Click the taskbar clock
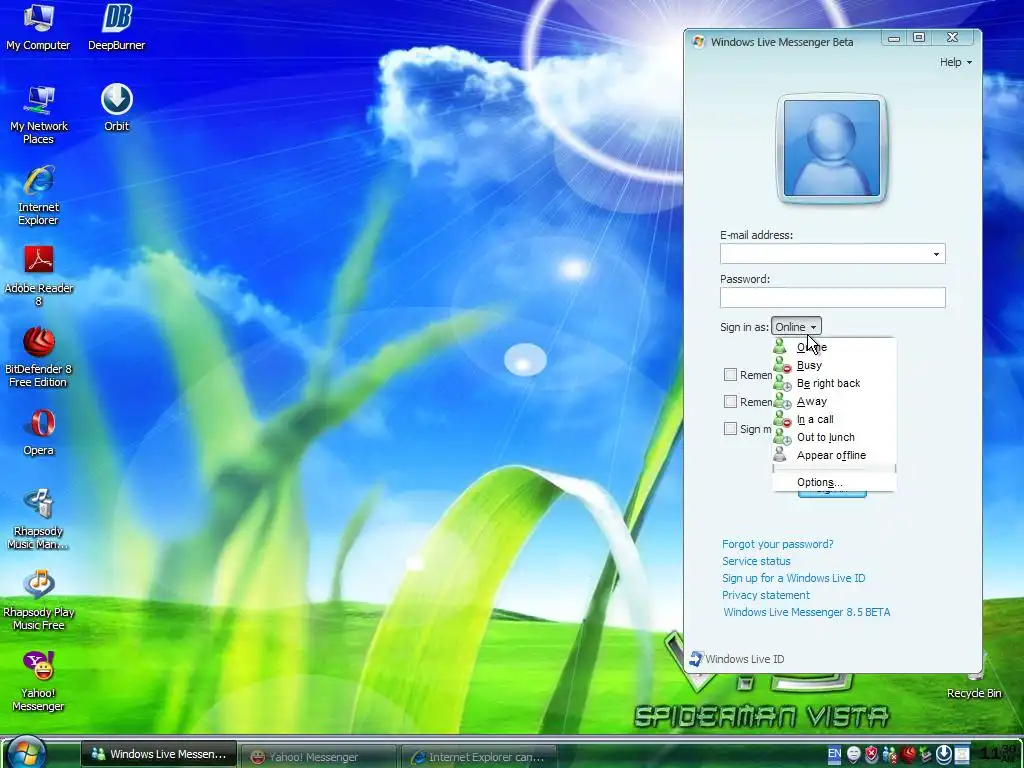The width and height of the screenshot is (1024, 768). tap(1000, 754)
